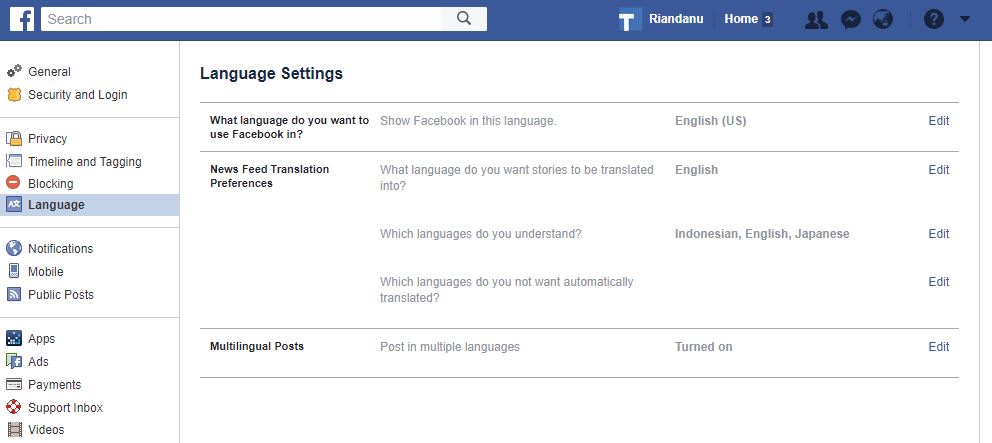Edit the Facebook display language
Viewport: 992px width, 443px height.
[x=938, y=121]
